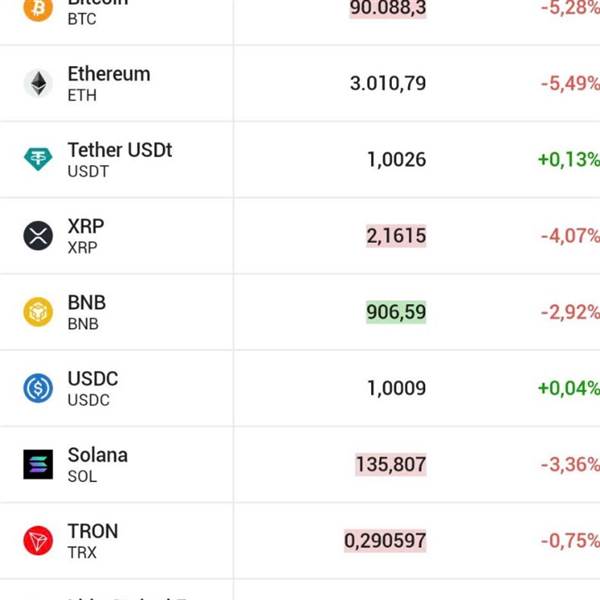The width and height of the screenshot is (600, 600).
Task: Click the BTC ticker symbol label
Action: [x=82, y=19]
